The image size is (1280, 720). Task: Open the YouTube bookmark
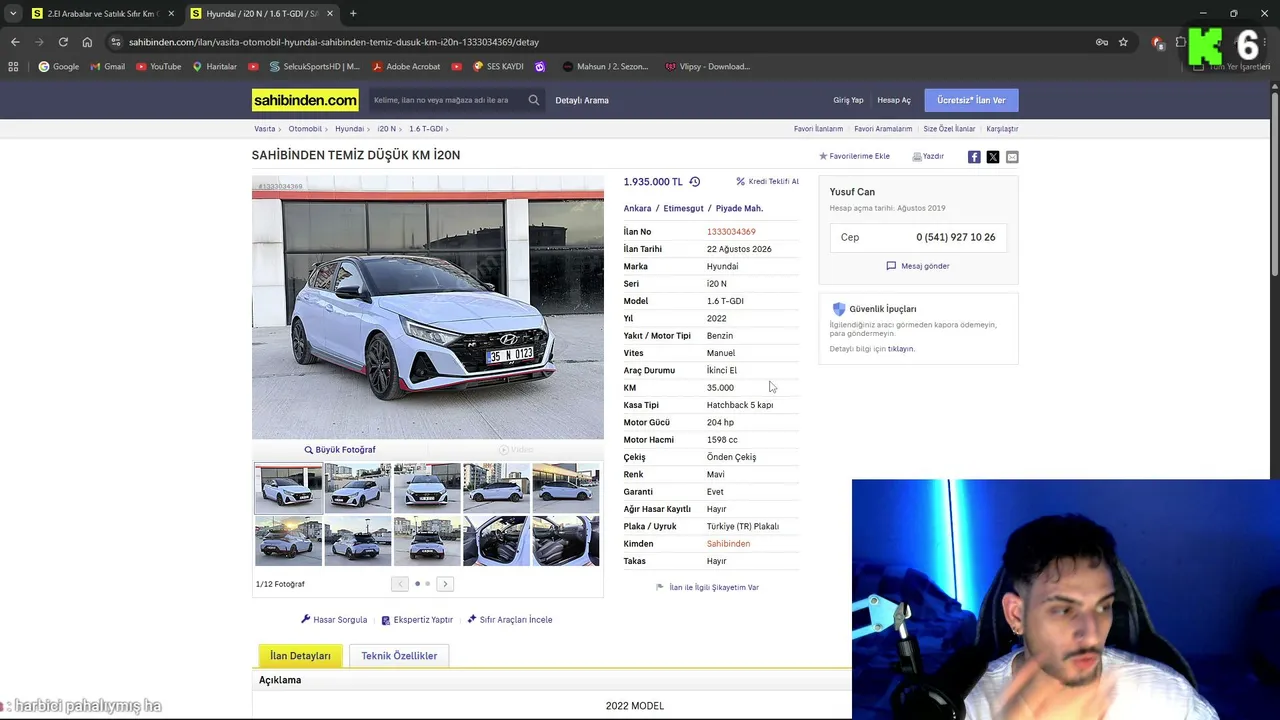click(x=159, y=67)
